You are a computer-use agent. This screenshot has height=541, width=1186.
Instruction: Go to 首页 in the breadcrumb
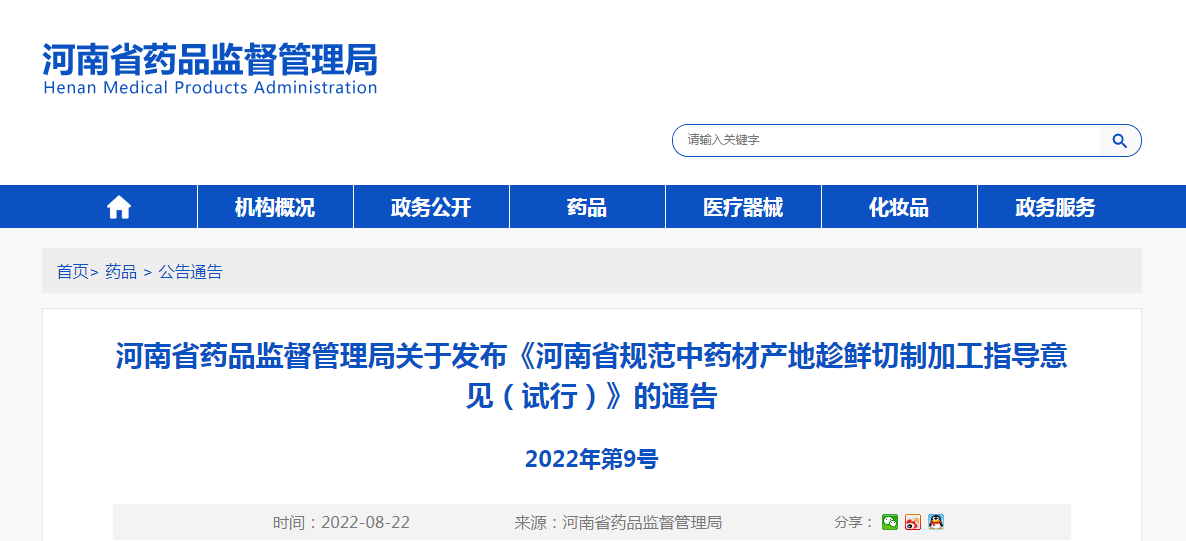click(73, 272)
